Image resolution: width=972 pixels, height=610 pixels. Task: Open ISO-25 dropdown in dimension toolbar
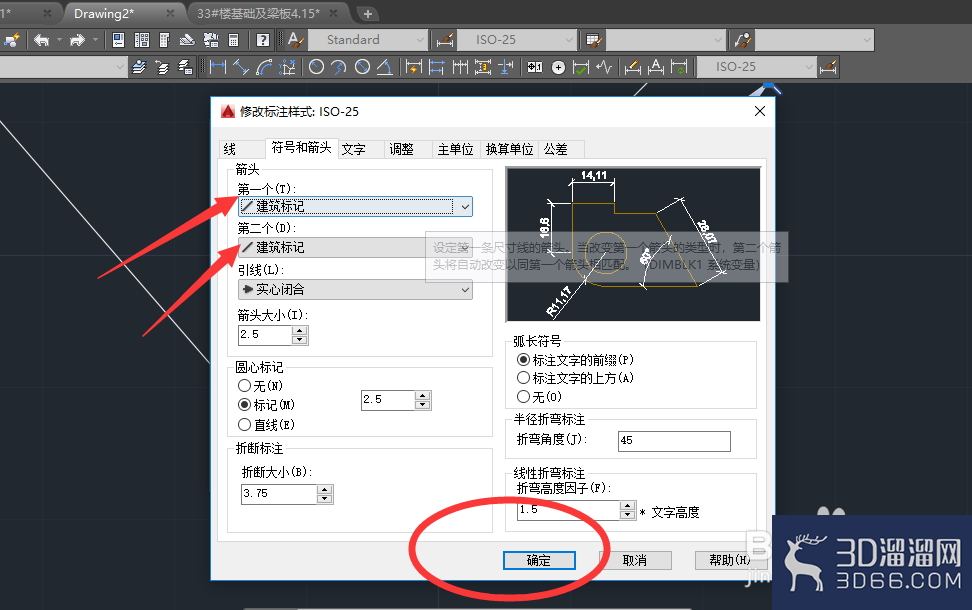[x=756, y=67]
